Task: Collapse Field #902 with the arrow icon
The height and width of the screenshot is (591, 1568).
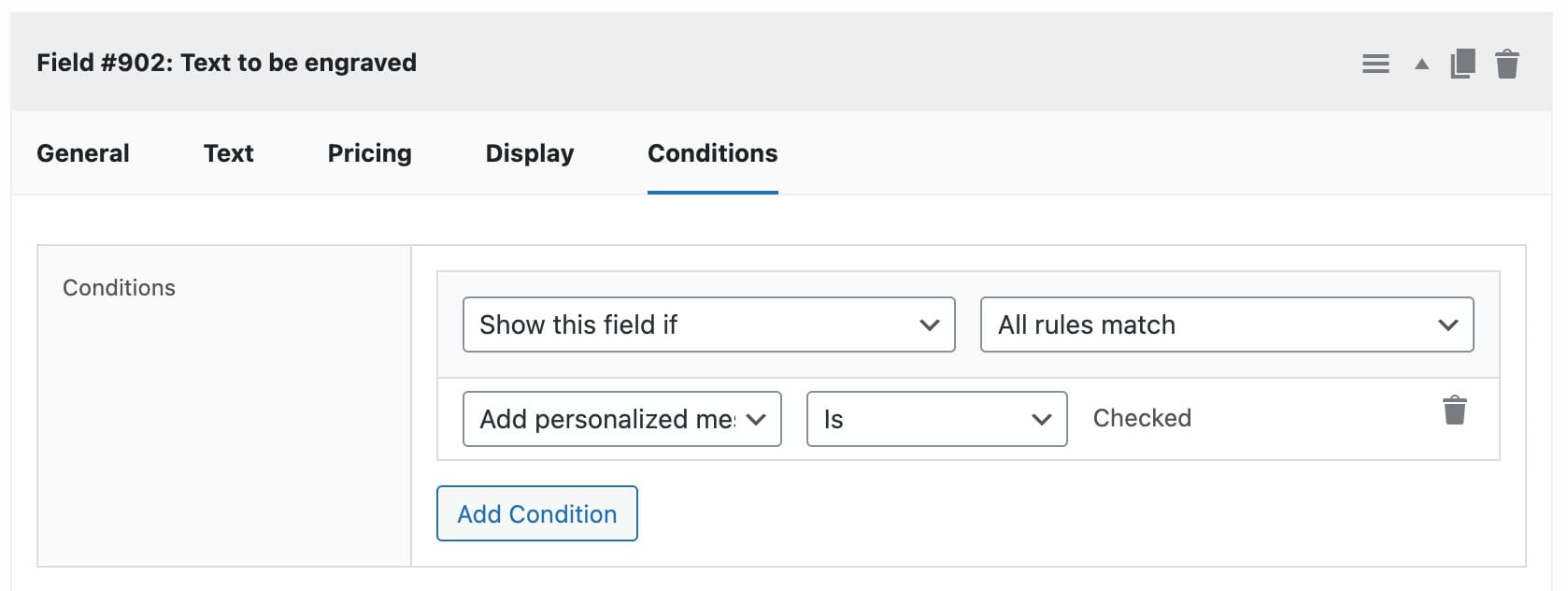Action: [x=1420, y=65]
